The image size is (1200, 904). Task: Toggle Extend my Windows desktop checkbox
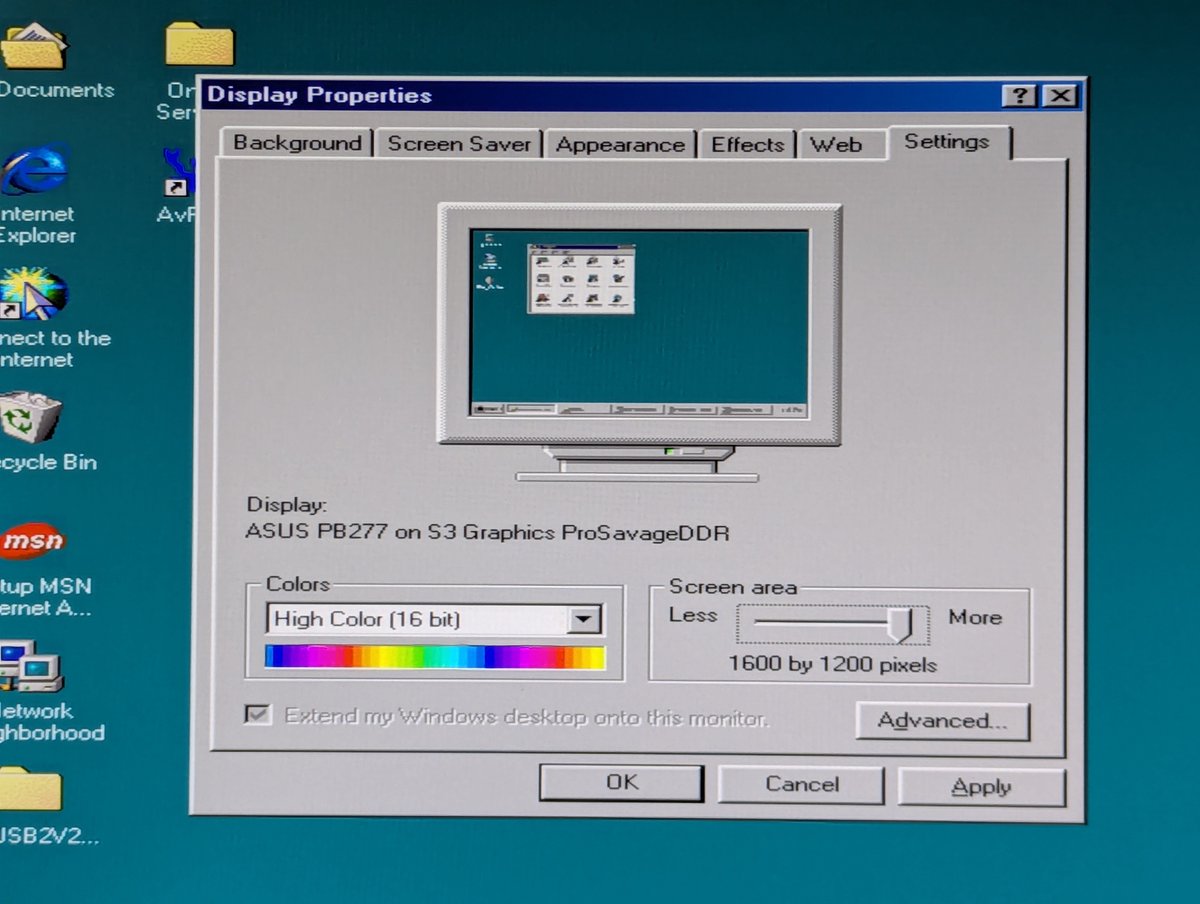click(x=258, y=716)
